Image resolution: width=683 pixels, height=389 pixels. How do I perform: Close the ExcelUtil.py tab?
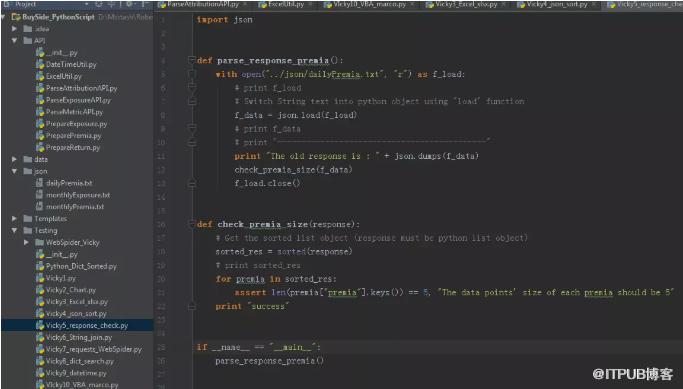point(310,4)
